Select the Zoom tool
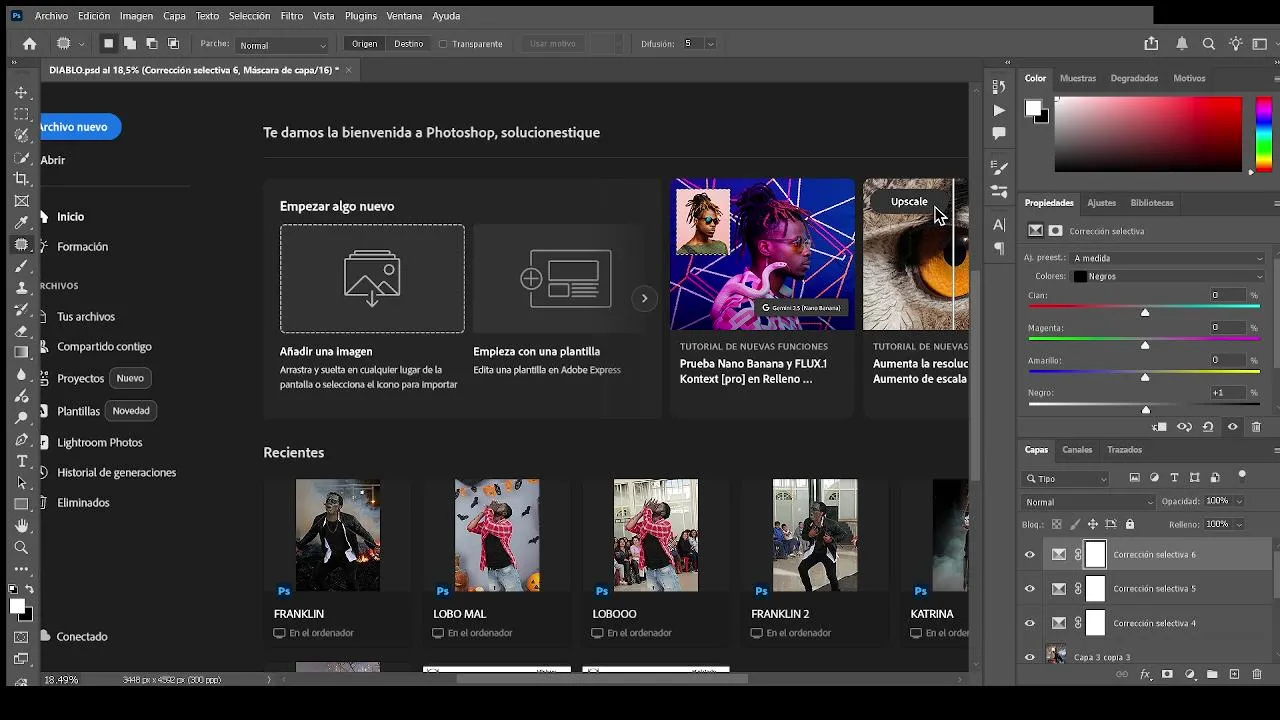Screen dimensions: 1280x720 click(21, 548)
